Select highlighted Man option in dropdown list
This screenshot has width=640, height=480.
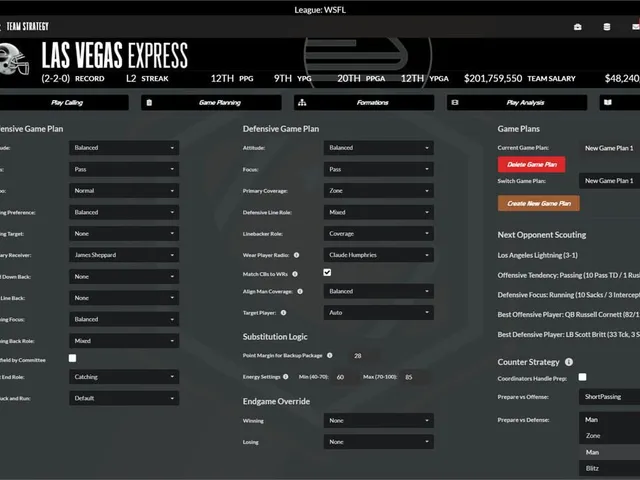tap(609, 452)
